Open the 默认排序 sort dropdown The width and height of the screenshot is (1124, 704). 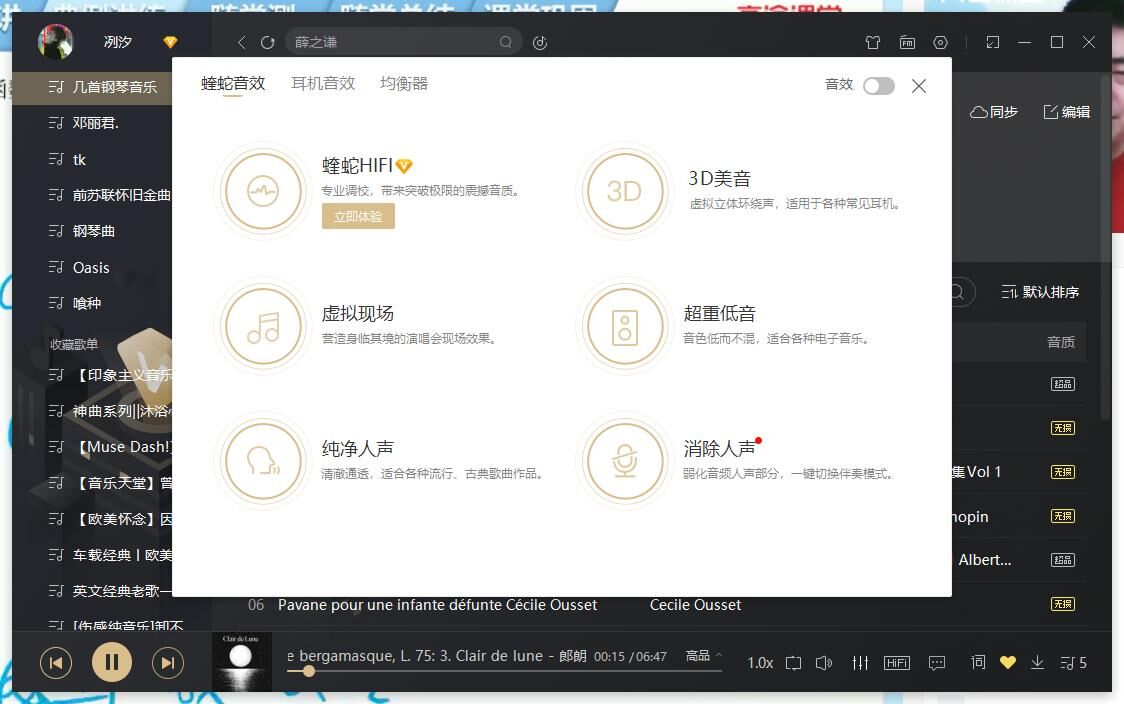[x=1041, y=292]
